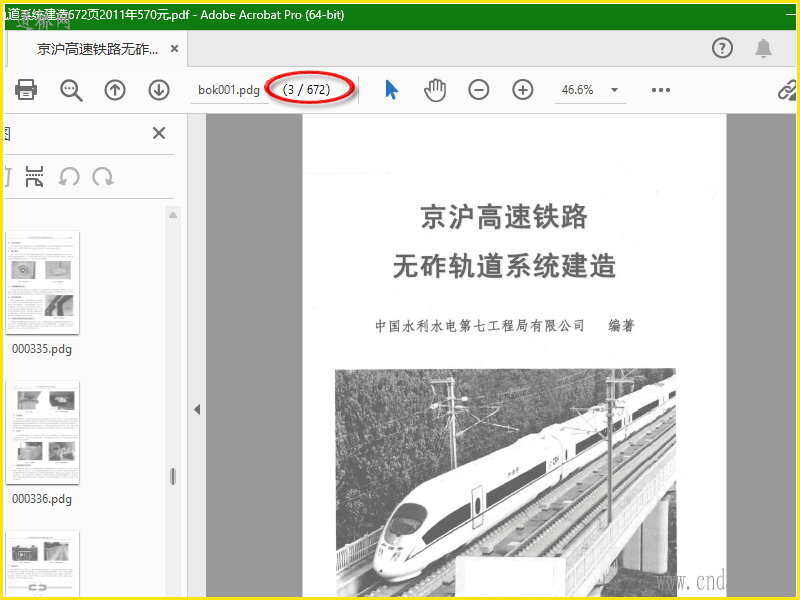Click the thumbnail panel scroll up arrow
The image size is (800, 600).
(173, 215)
